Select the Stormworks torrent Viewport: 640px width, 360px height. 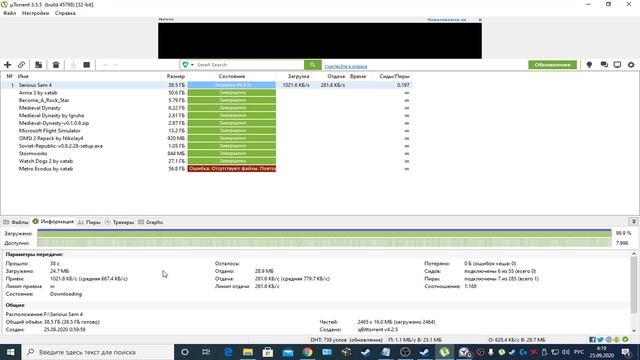click(33, 153)
